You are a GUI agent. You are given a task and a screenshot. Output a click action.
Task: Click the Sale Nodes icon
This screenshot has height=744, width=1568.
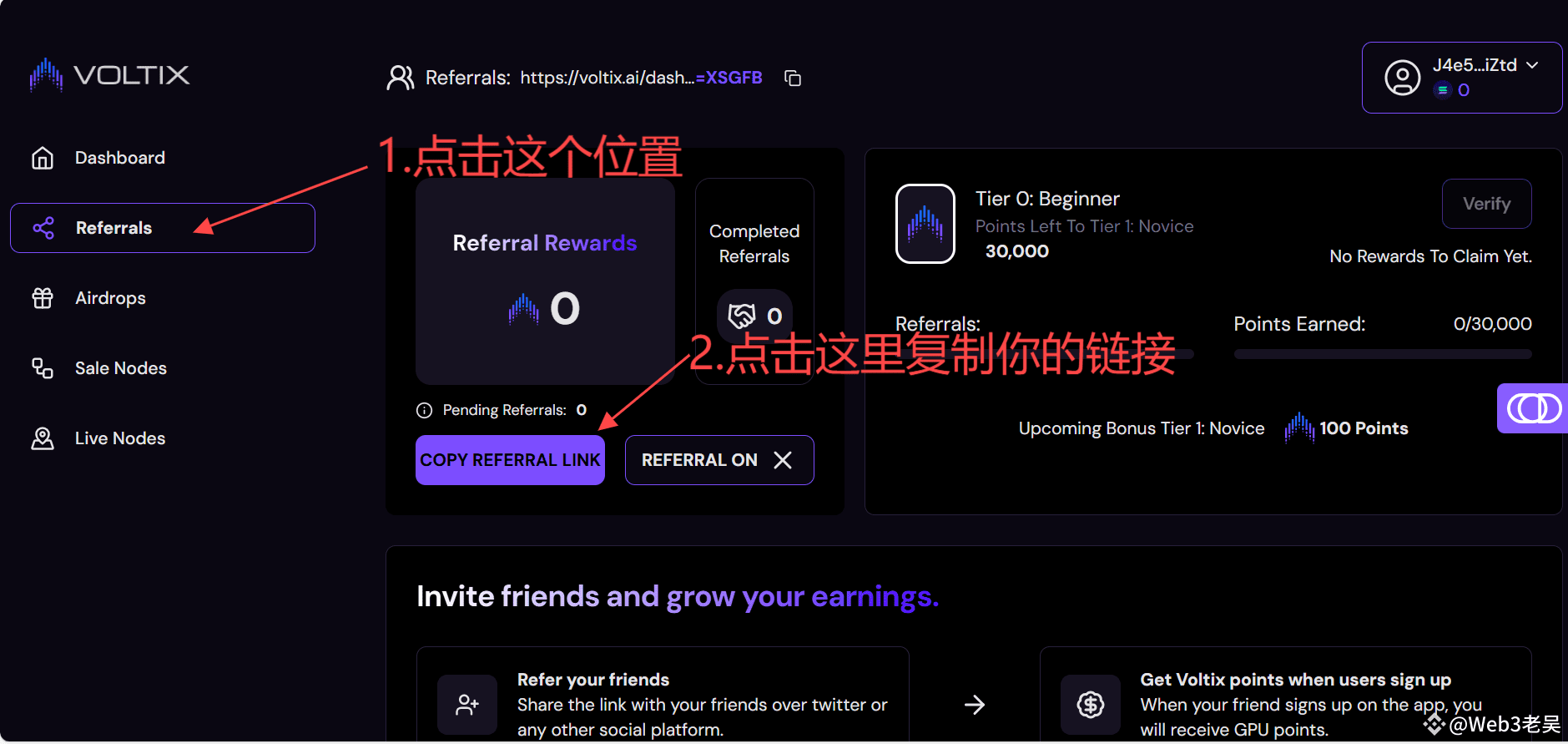point(43,368)
